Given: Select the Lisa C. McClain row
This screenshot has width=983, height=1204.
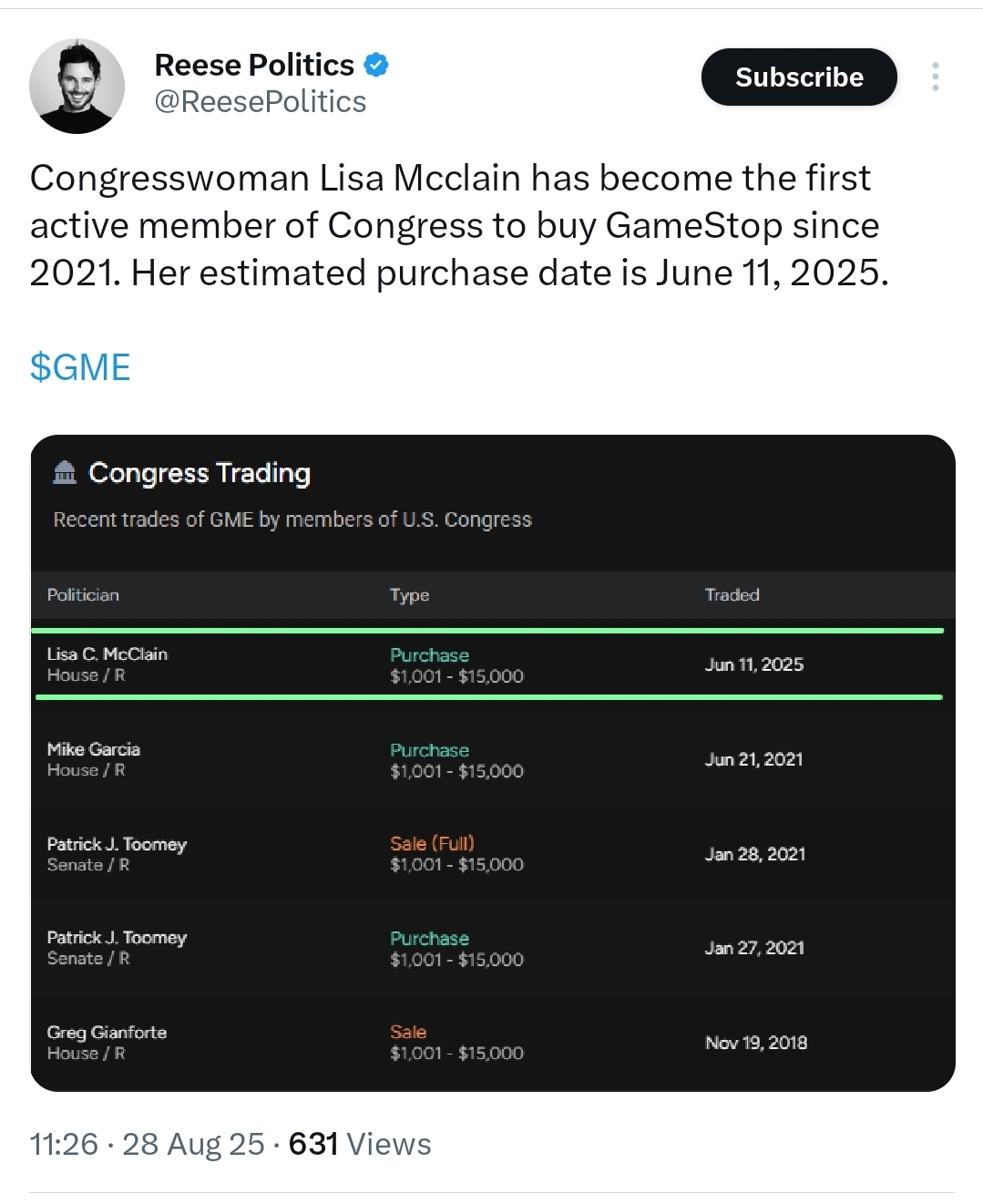Looking at the screenshot, I should (x=488, y=664).
